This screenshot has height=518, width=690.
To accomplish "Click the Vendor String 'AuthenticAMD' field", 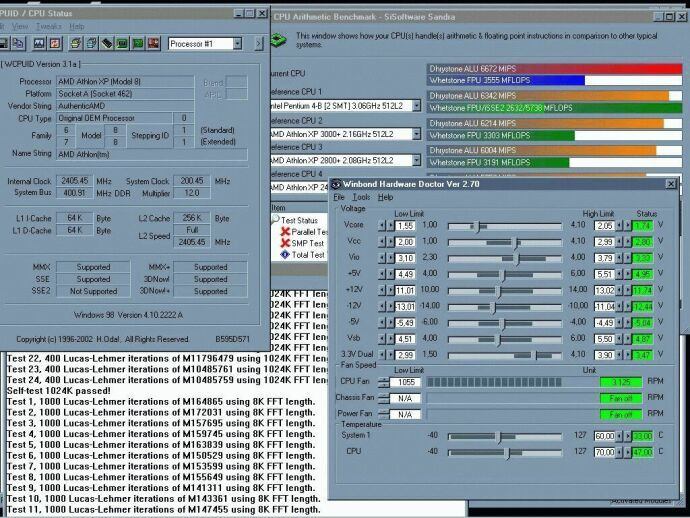I will pos(125,106).
